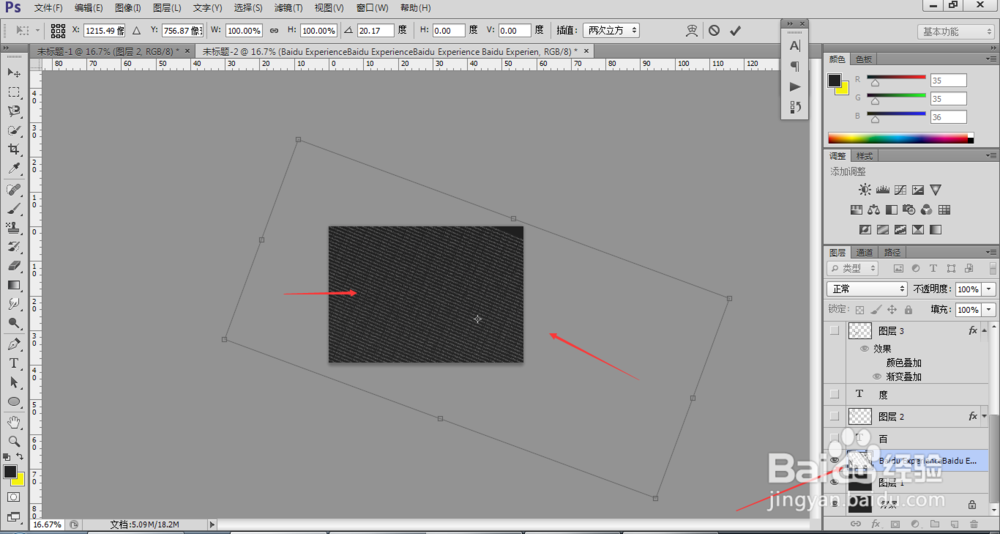Select the Pen tool

tap(14, 345)
